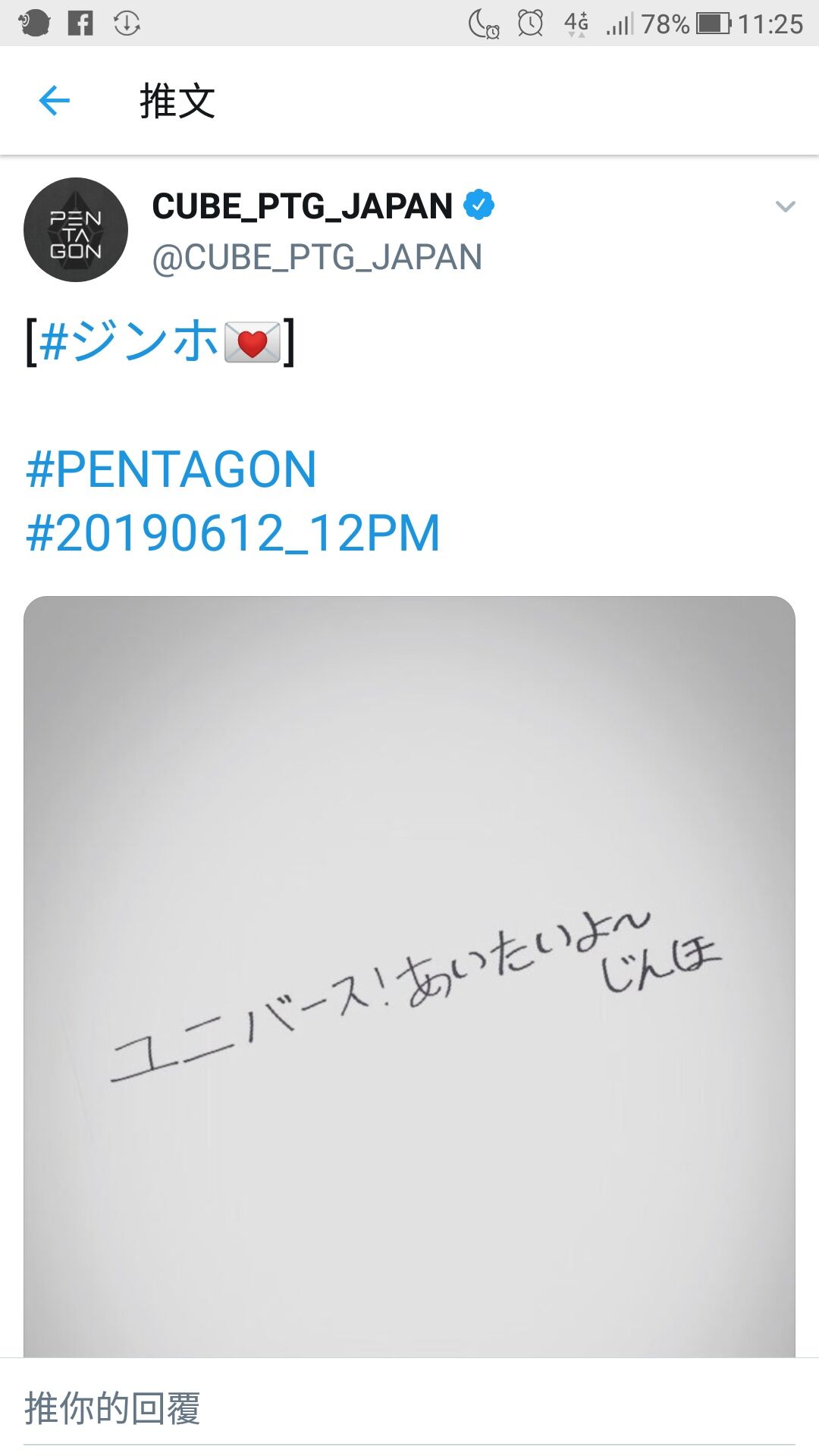Screen dimensions: 819x1456
Task: Open the handwritten note image
Action: [x=409, y=977]
